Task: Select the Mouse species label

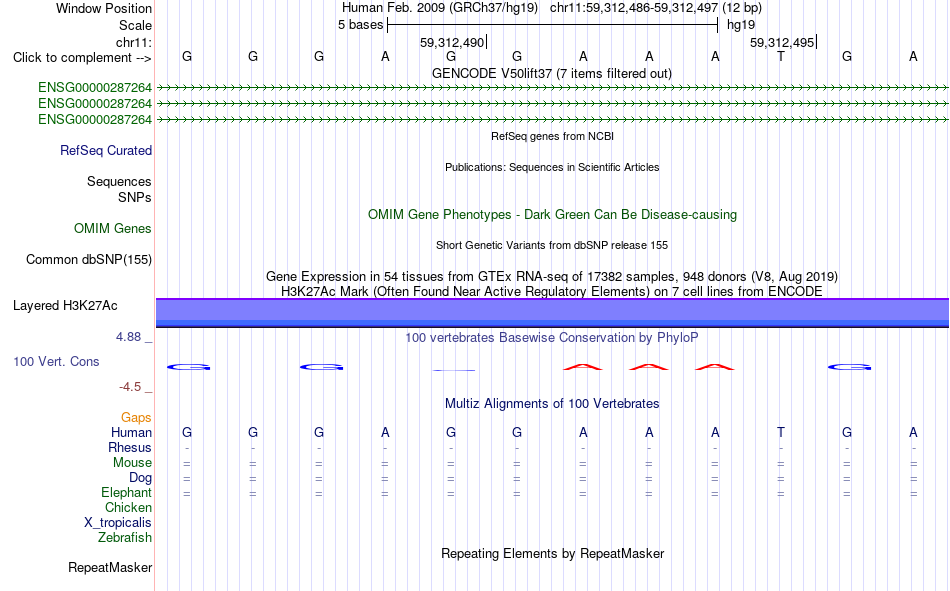Action: [132, 462]
